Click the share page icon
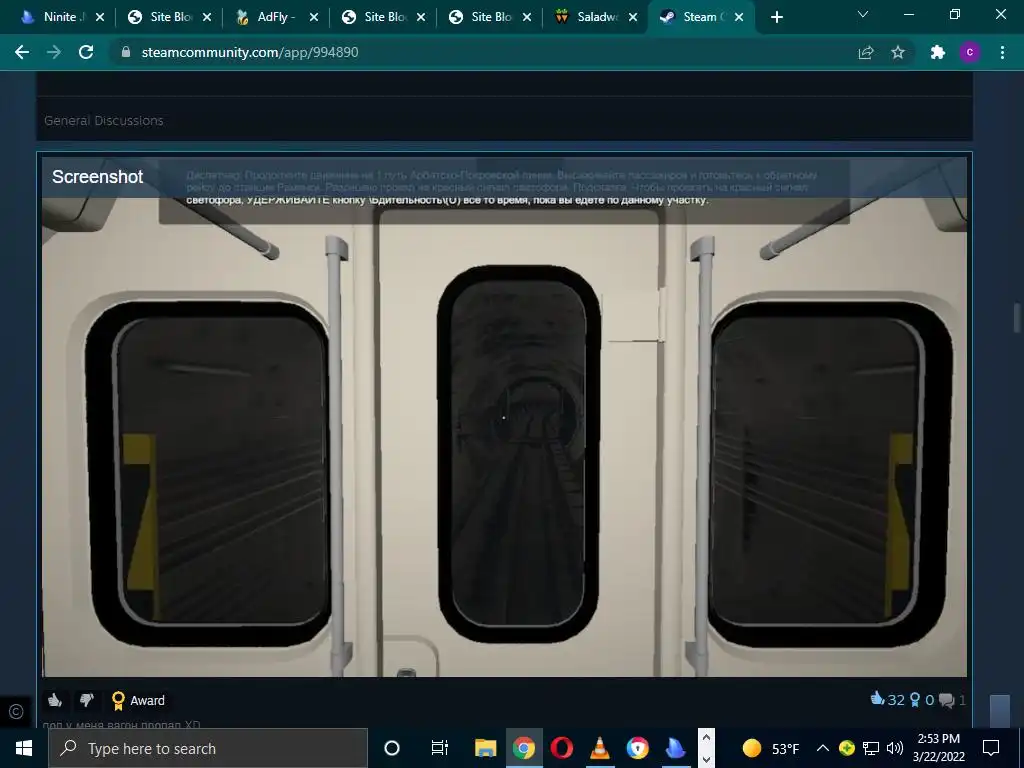This screenshot has width=1024, height=768. tap(866, 52)
